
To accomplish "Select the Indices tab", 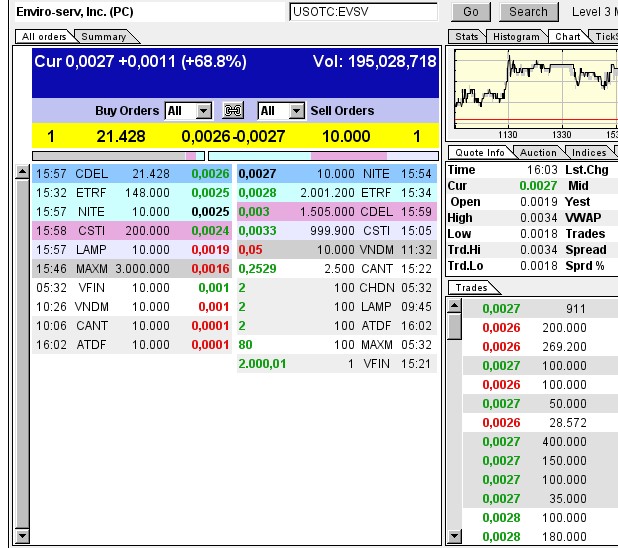I will coord(589,153).
